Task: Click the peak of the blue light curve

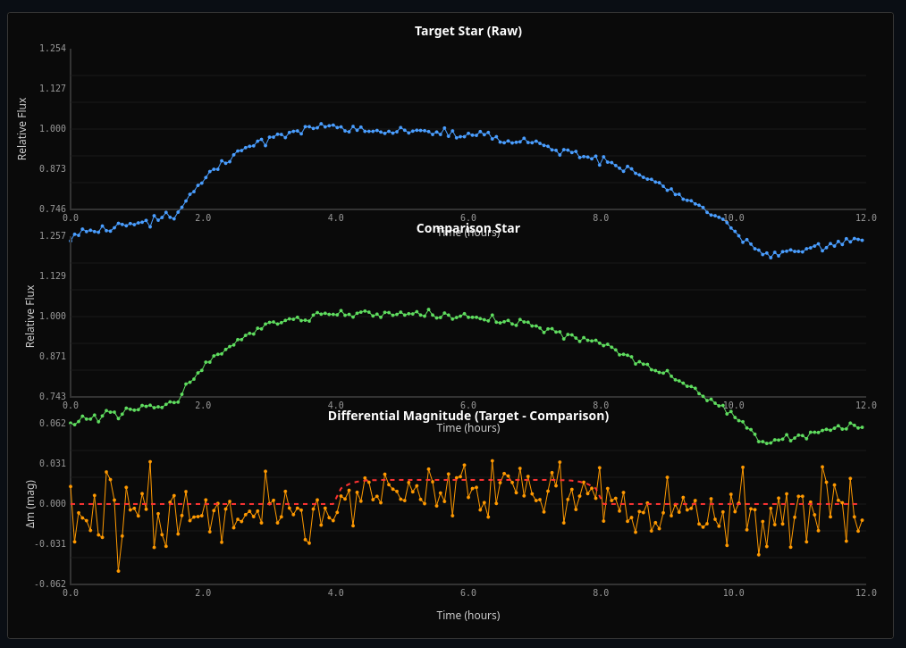Action: coord(320,123)
